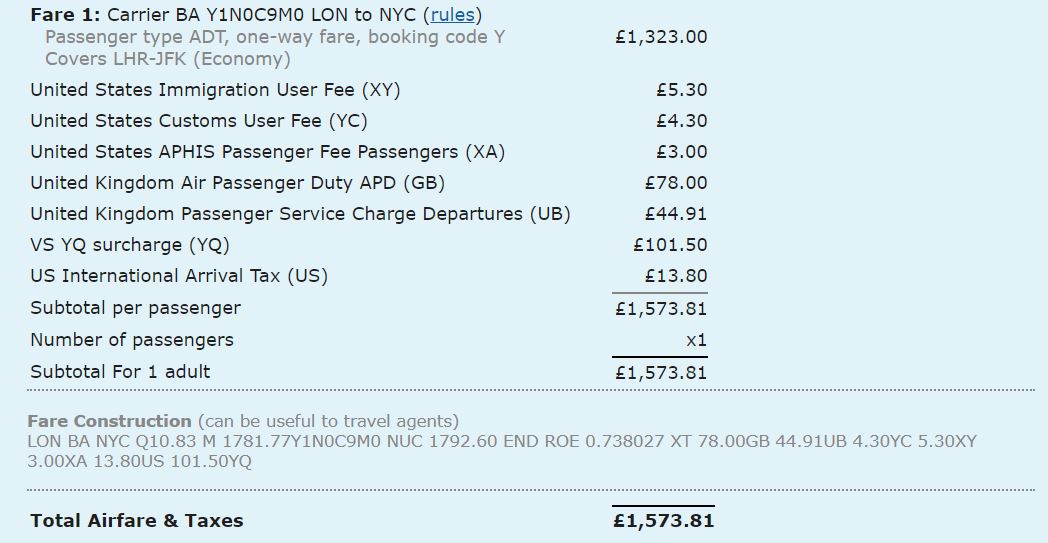Select United States Customs User Fee label
This screenshot has width=1048, height=543.
pos(199,121)
